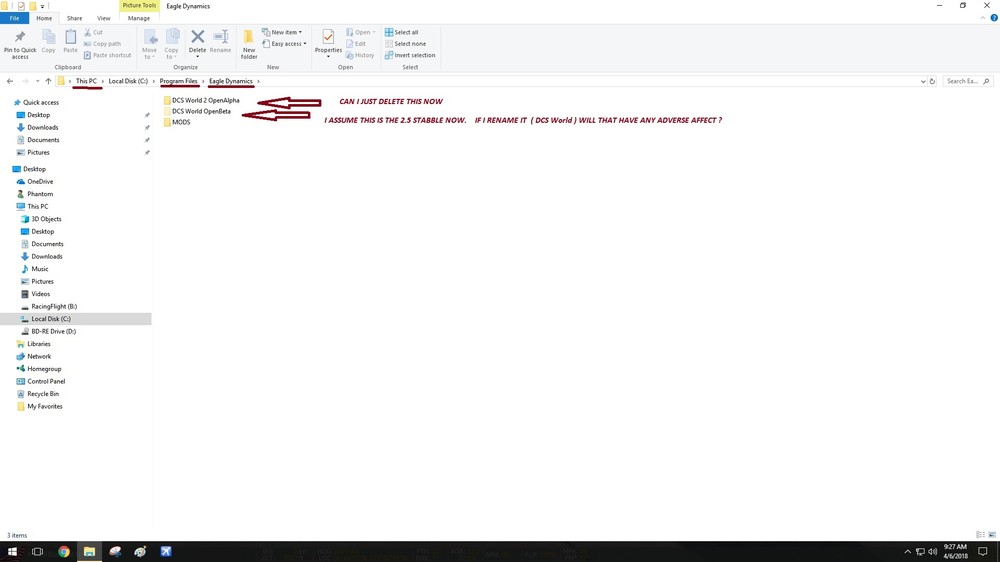Switch to the View ribbon tab

(103, 18)
